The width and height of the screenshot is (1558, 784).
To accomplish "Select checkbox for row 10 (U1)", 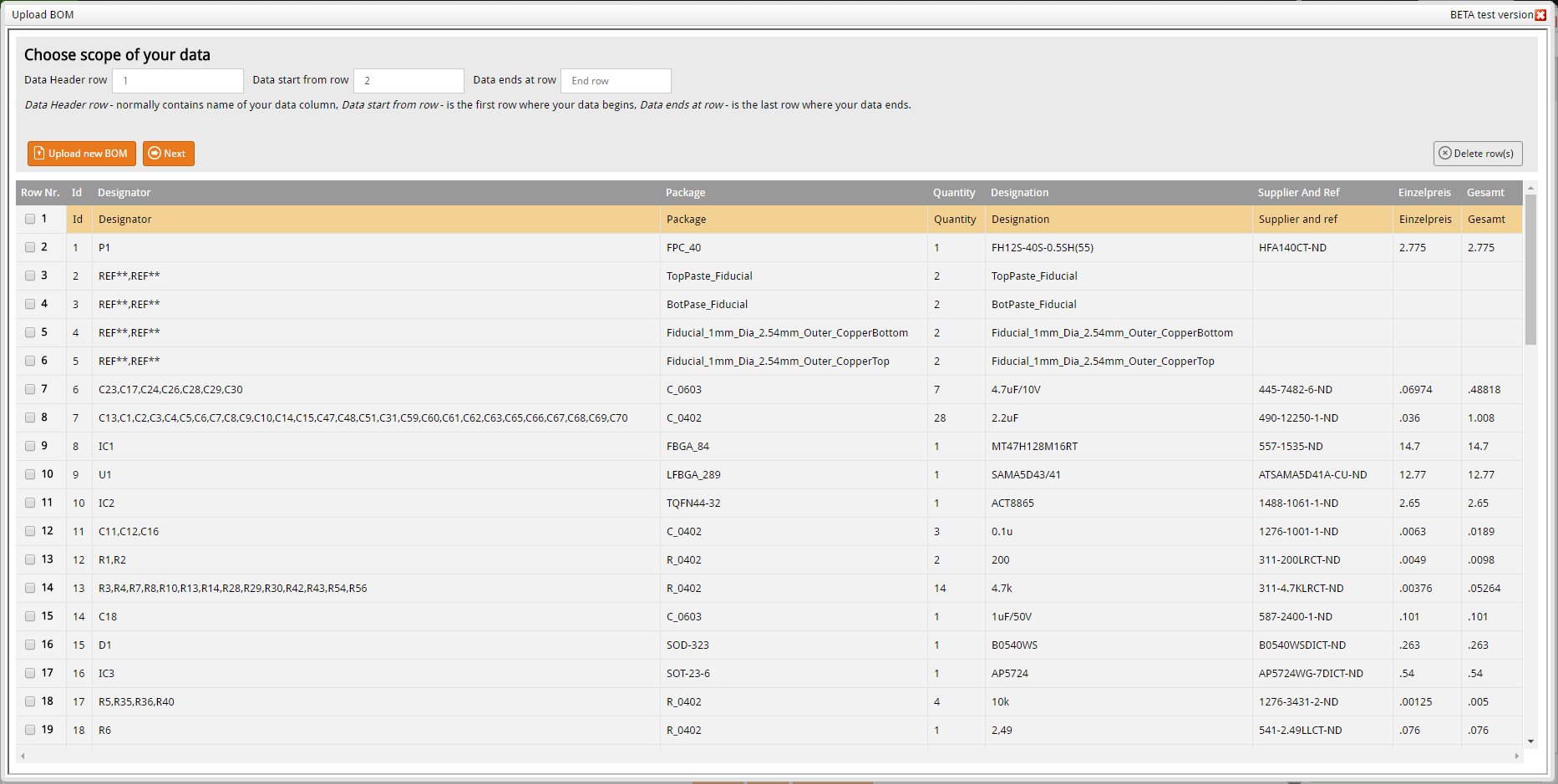I will [x=30, y=474].
